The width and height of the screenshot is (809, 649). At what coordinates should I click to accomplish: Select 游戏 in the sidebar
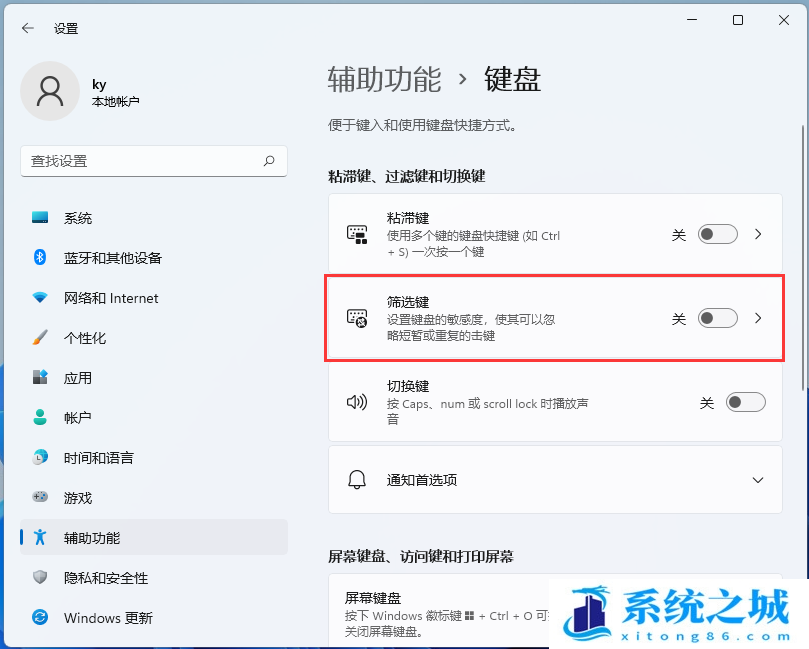154,497
